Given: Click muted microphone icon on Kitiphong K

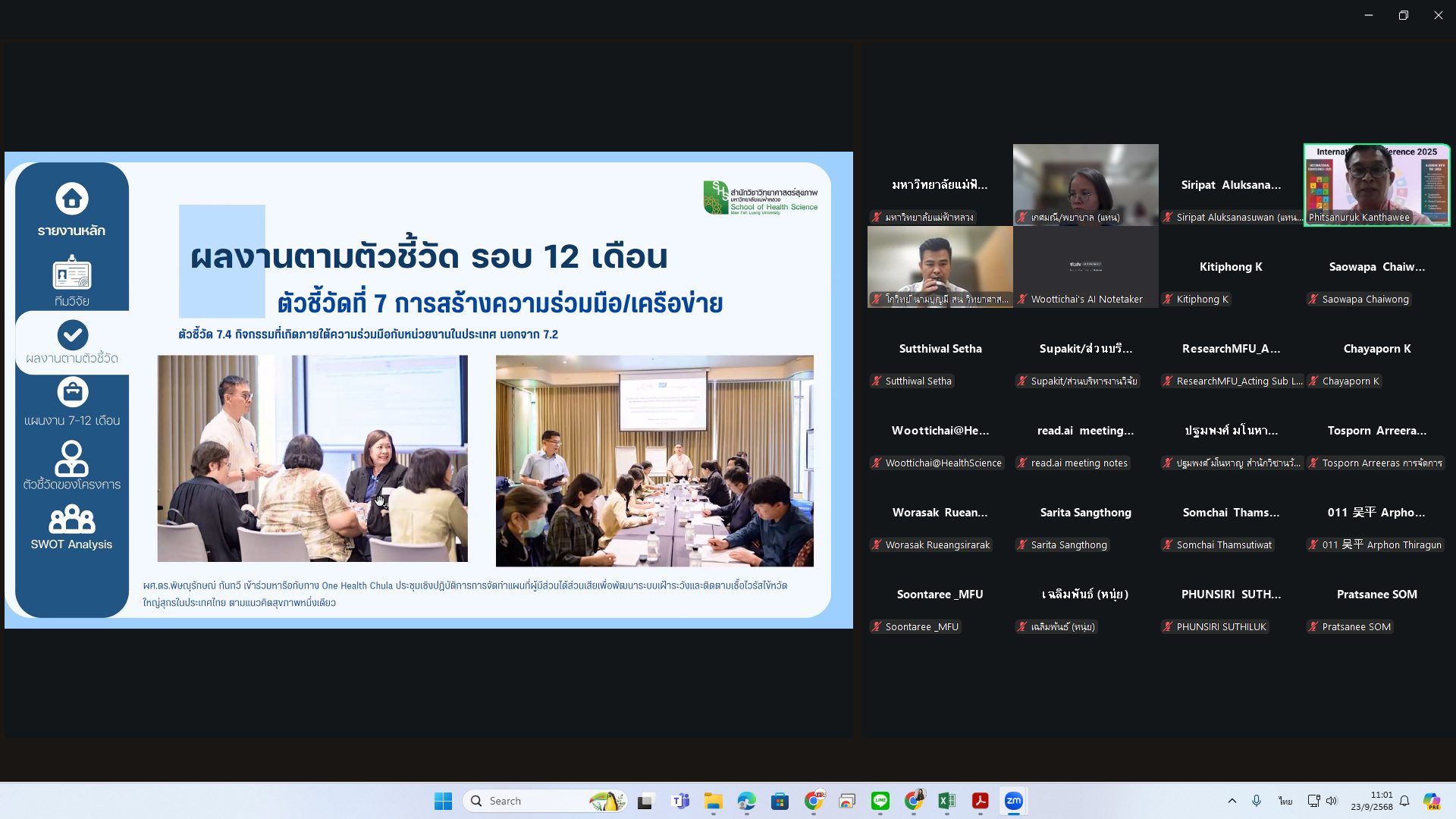Looking at the screenshot, I should 1168,300.
